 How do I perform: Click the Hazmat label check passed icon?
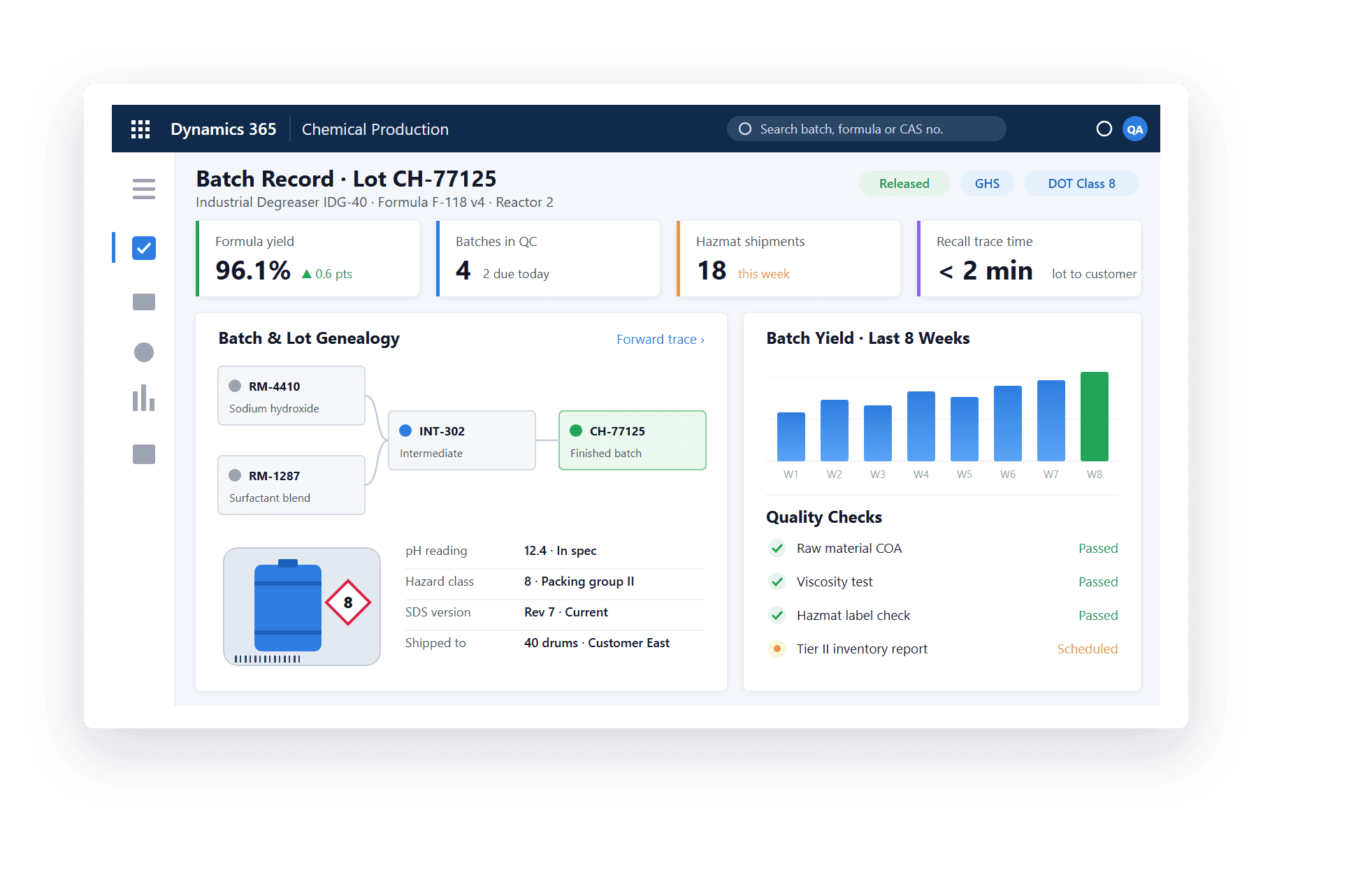coord(777,615)
